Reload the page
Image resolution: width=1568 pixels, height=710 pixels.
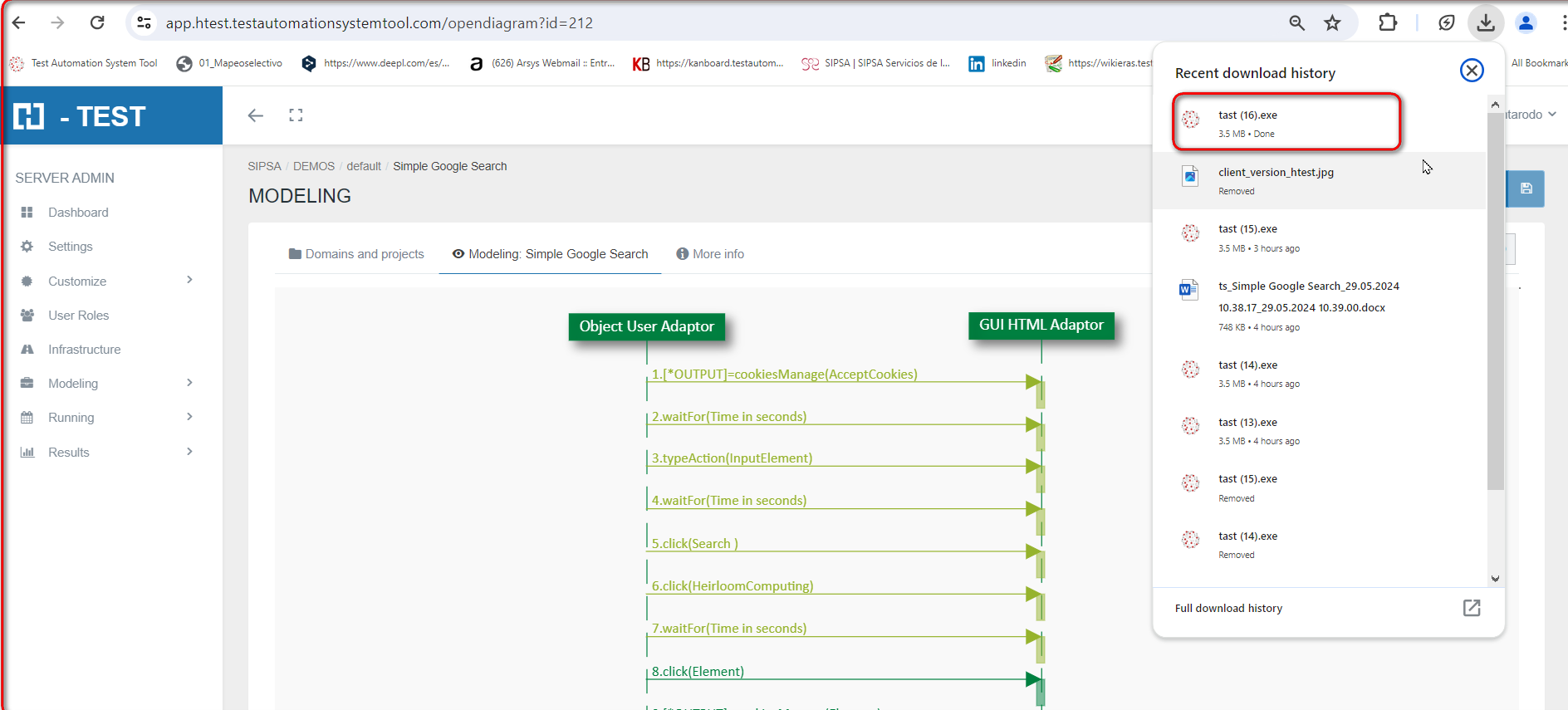97,22
